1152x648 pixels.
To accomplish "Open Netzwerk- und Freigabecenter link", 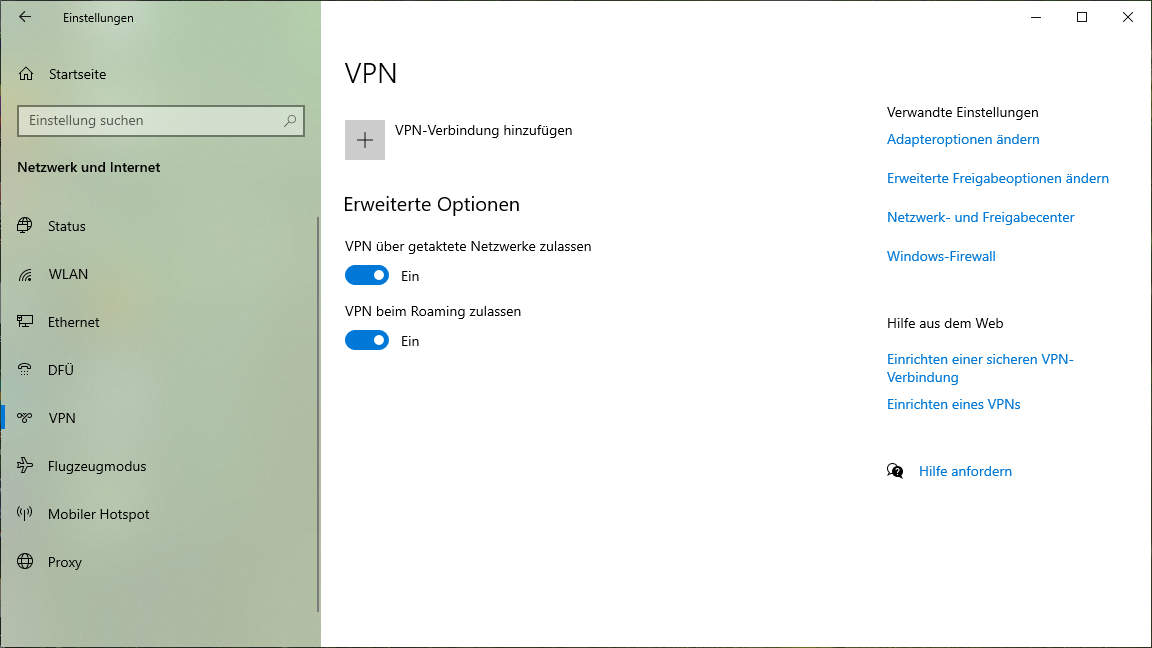I will pos(980,218).
